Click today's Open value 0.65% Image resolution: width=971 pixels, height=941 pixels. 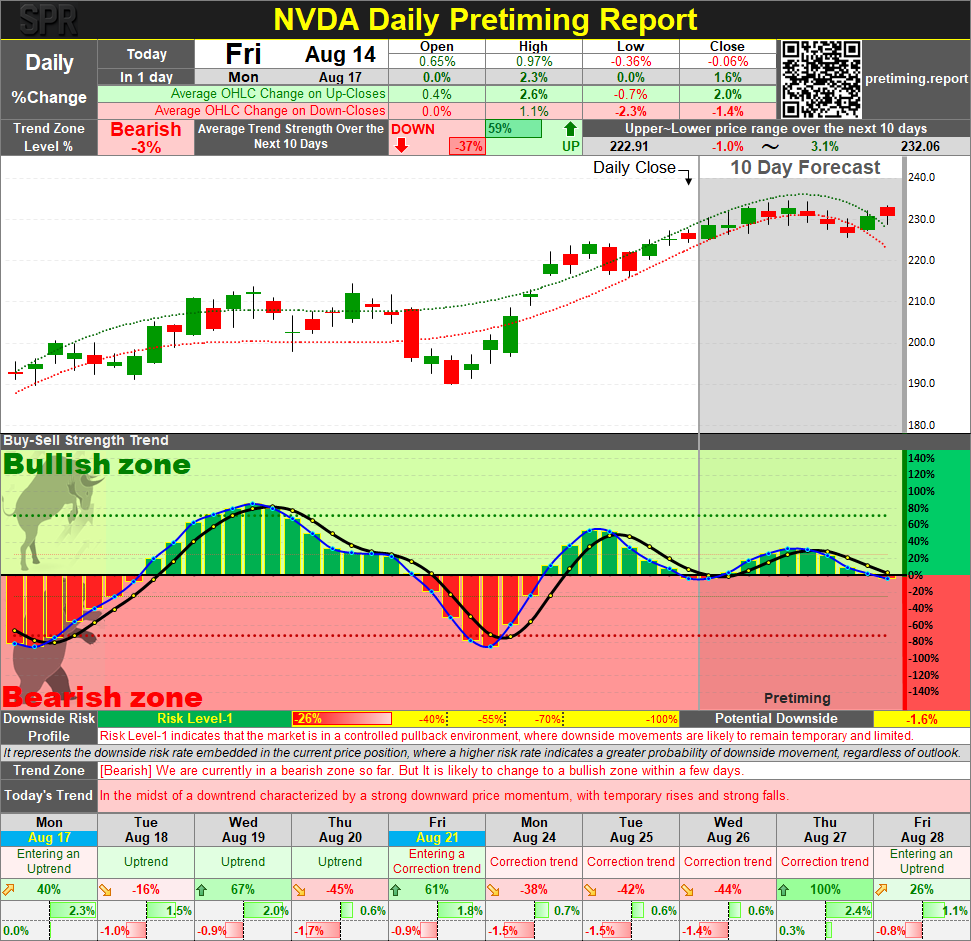tap(437, 61)
